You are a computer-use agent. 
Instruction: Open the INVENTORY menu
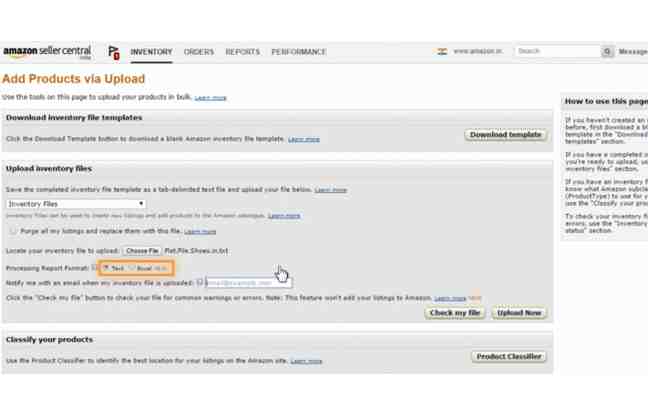click(151, 52)
